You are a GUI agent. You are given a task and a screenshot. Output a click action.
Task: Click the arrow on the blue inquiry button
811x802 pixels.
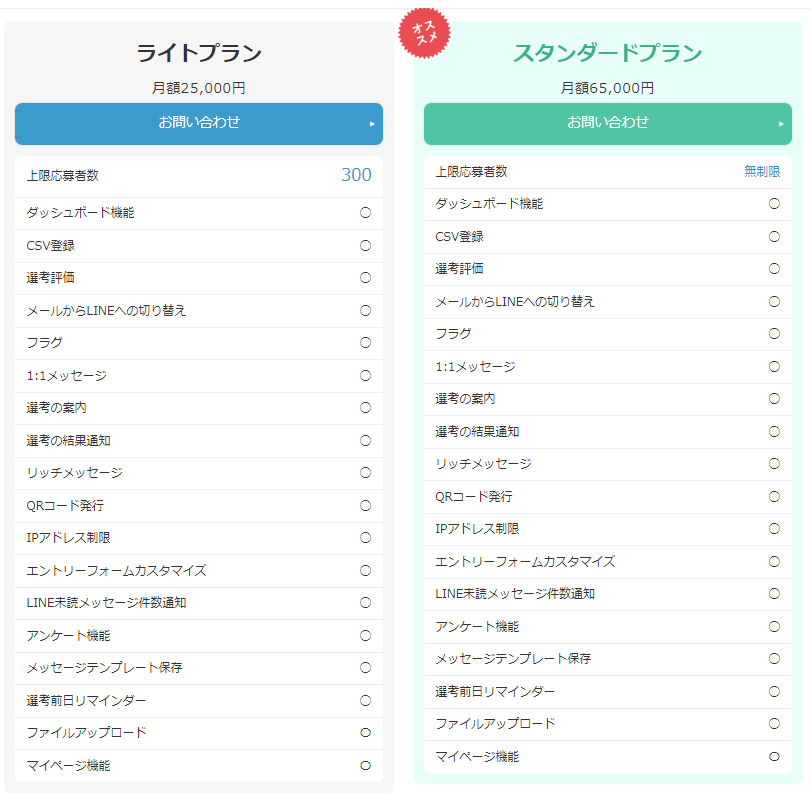[372, 124]
